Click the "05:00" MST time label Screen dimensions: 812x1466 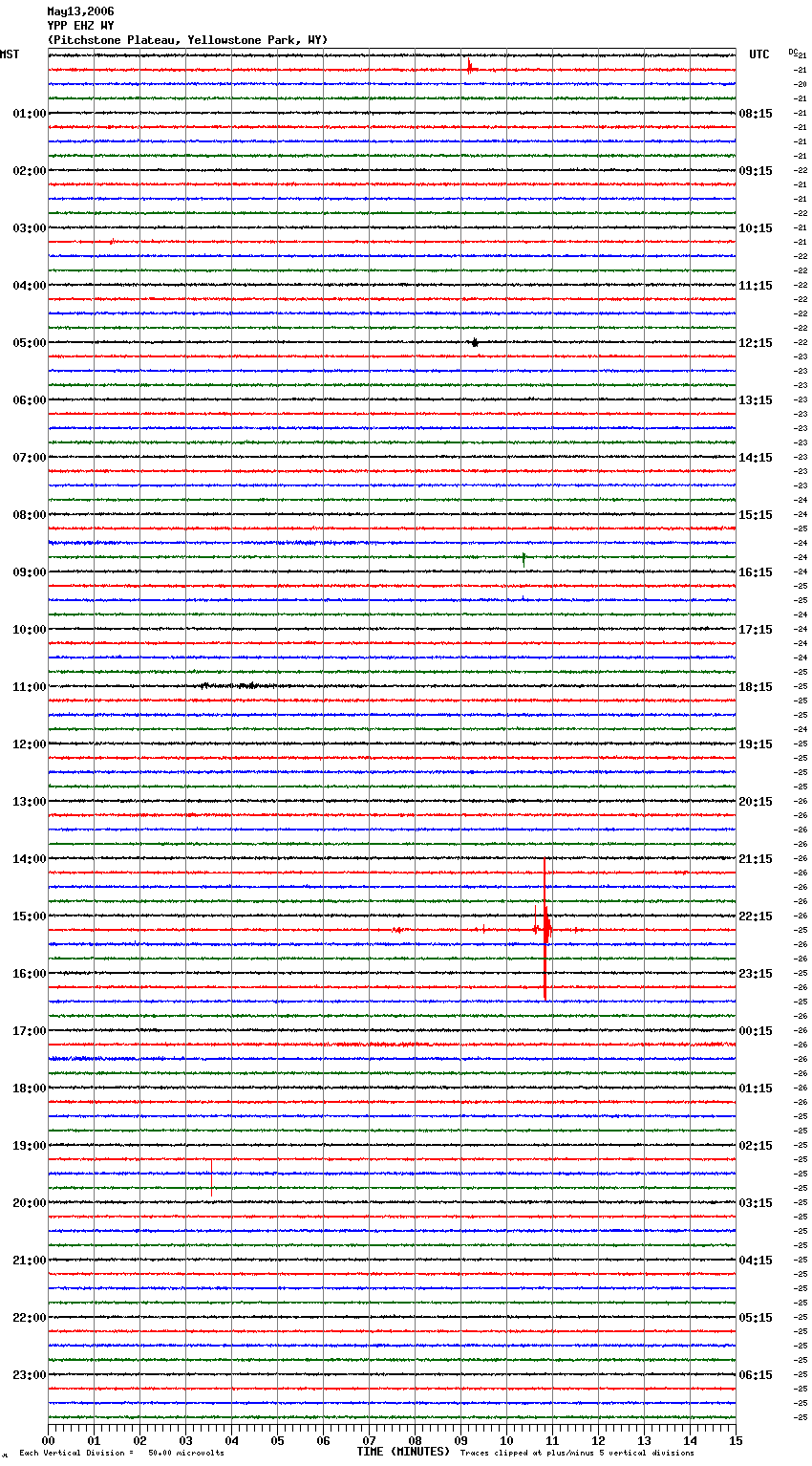point(29,343)
